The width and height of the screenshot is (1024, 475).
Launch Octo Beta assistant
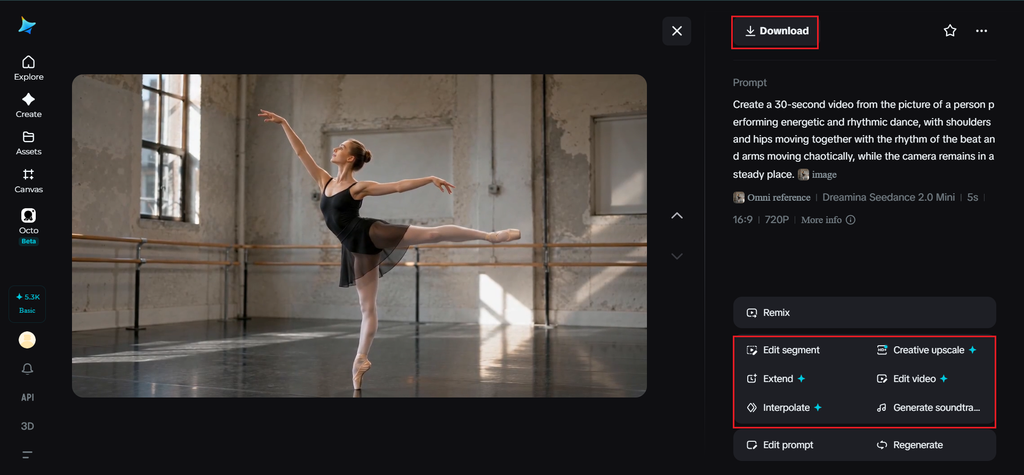pyautogui.click(x=28, y=225)
